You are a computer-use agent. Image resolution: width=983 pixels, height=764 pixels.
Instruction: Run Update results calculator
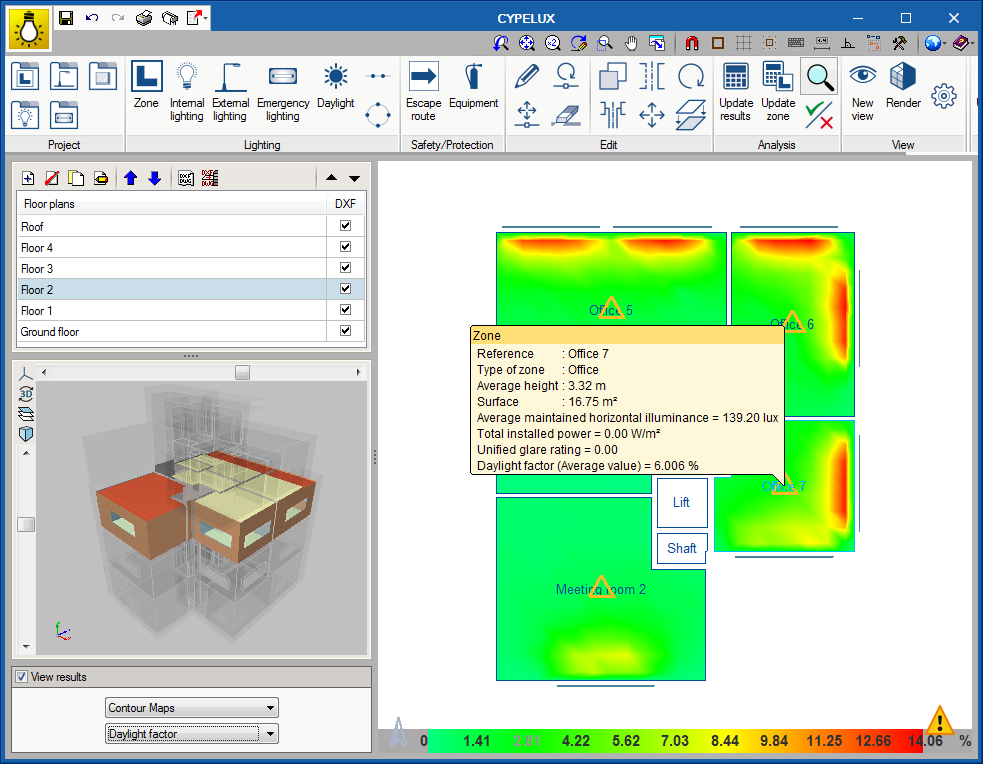coord(735,89)
